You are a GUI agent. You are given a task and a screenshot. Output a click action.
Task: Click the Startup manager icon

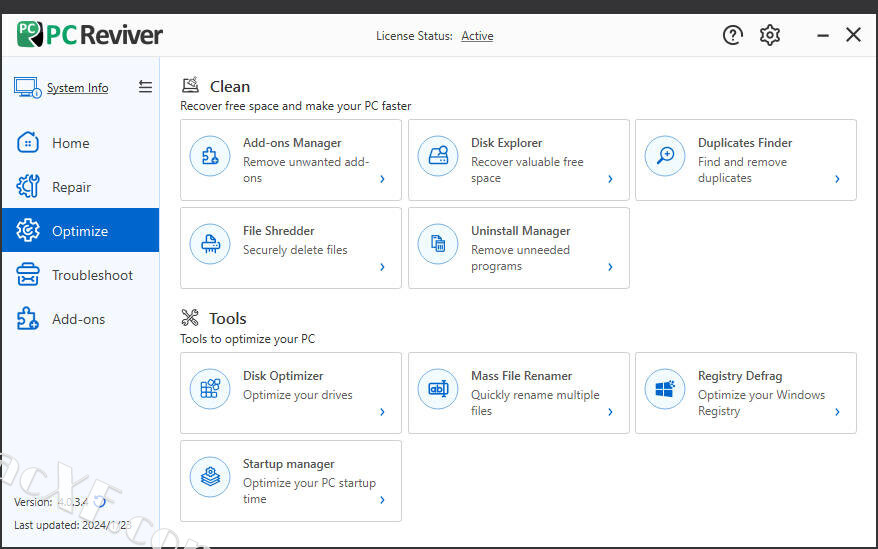210,477
